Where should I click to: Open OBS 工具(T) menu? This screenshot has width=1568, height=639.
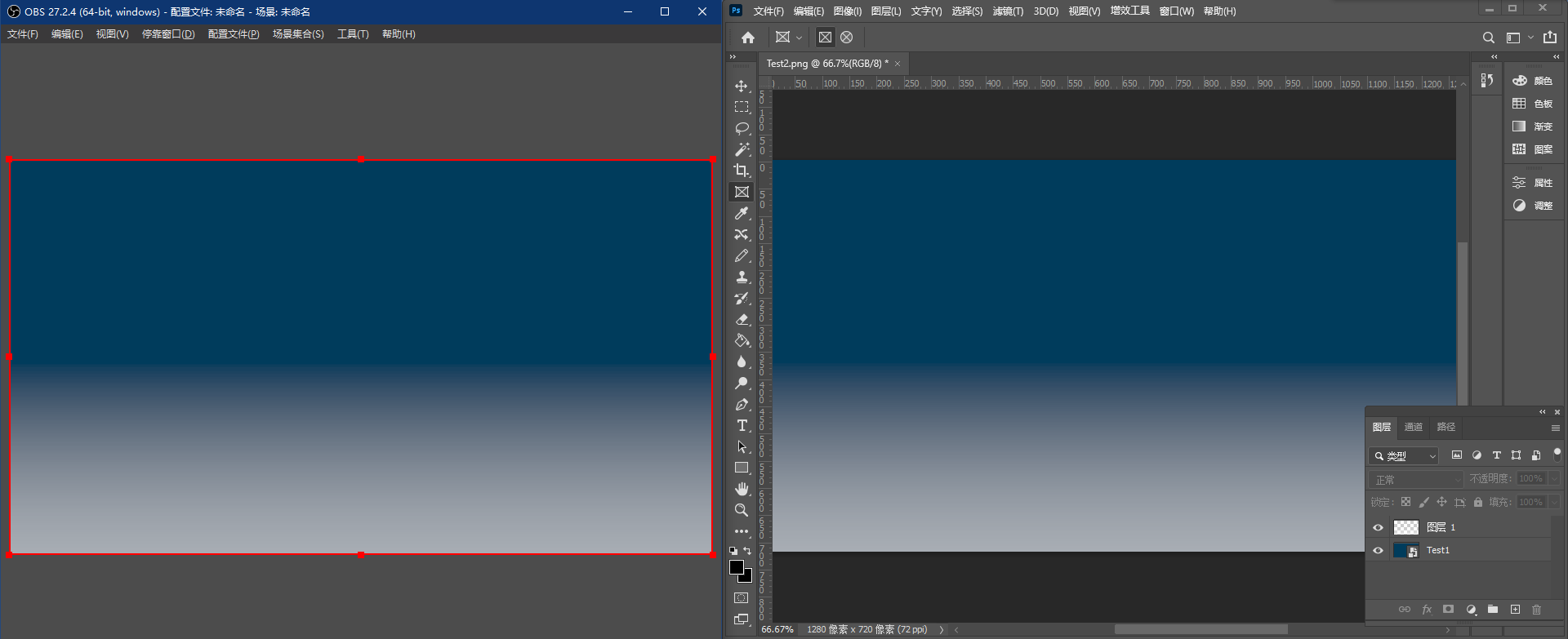pyautogui.click(x=353, y=34)
